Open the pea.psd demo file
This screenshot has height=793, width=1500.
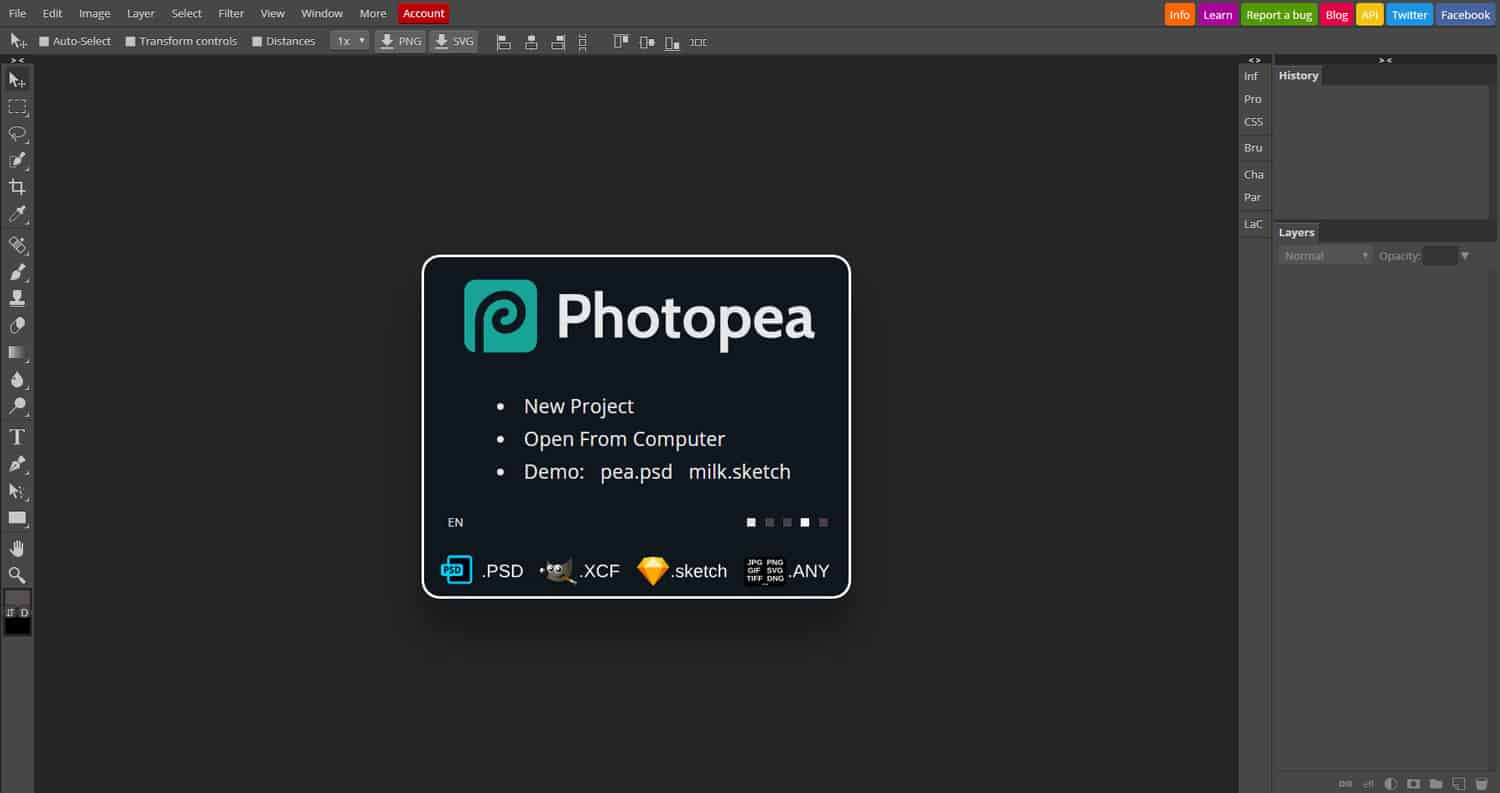pyautogui.click(x=636, y=472)
